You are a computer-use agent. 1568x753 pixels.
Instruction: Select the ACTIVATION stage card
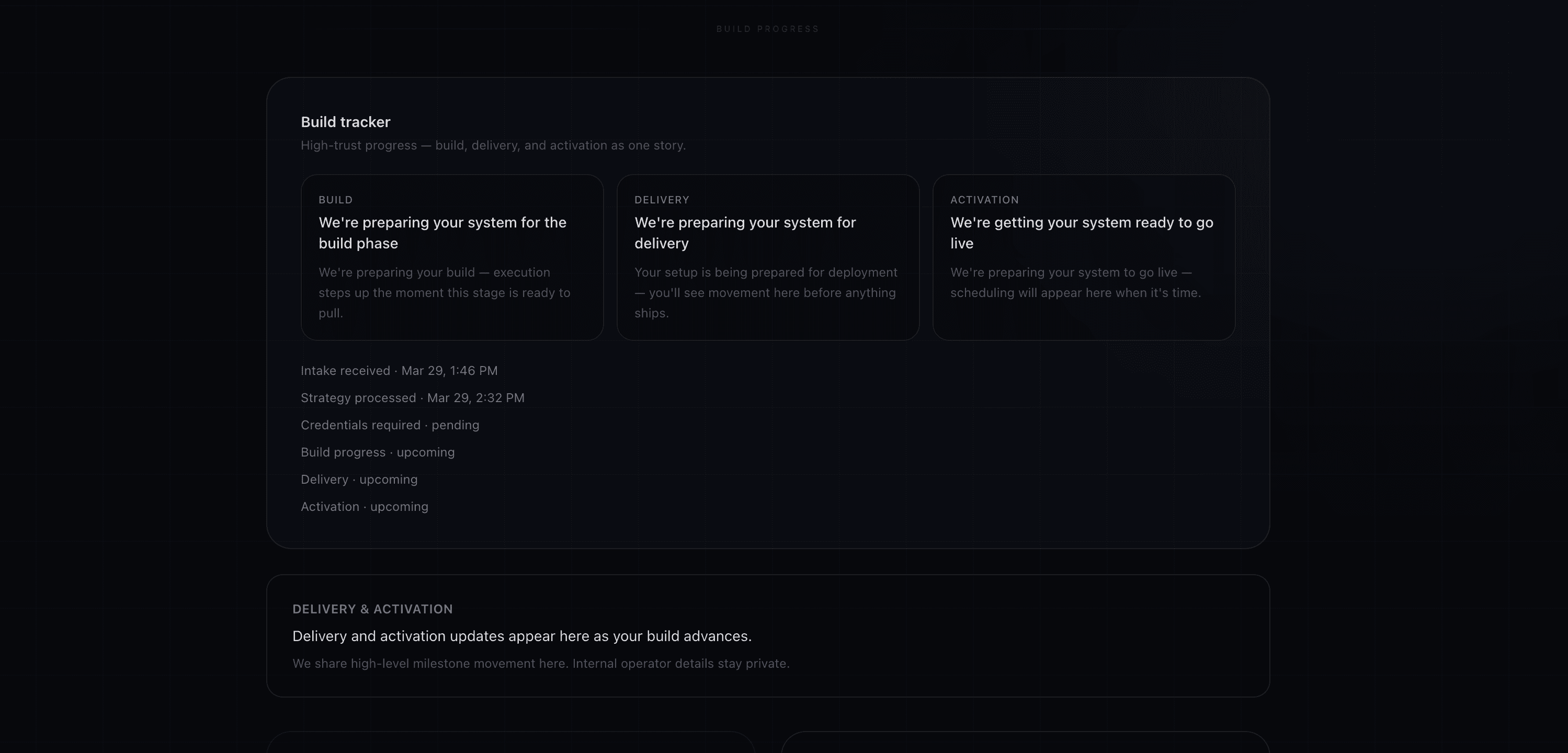(1084, 257)
